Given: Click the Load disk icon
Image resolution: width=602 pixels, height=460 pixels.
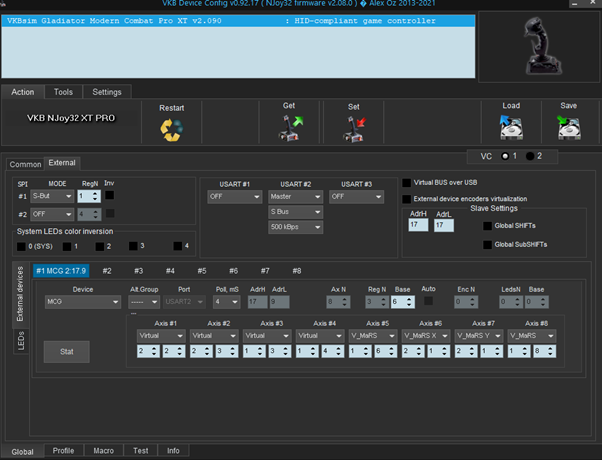Looking at the screenshot, I should click(511, 127).
